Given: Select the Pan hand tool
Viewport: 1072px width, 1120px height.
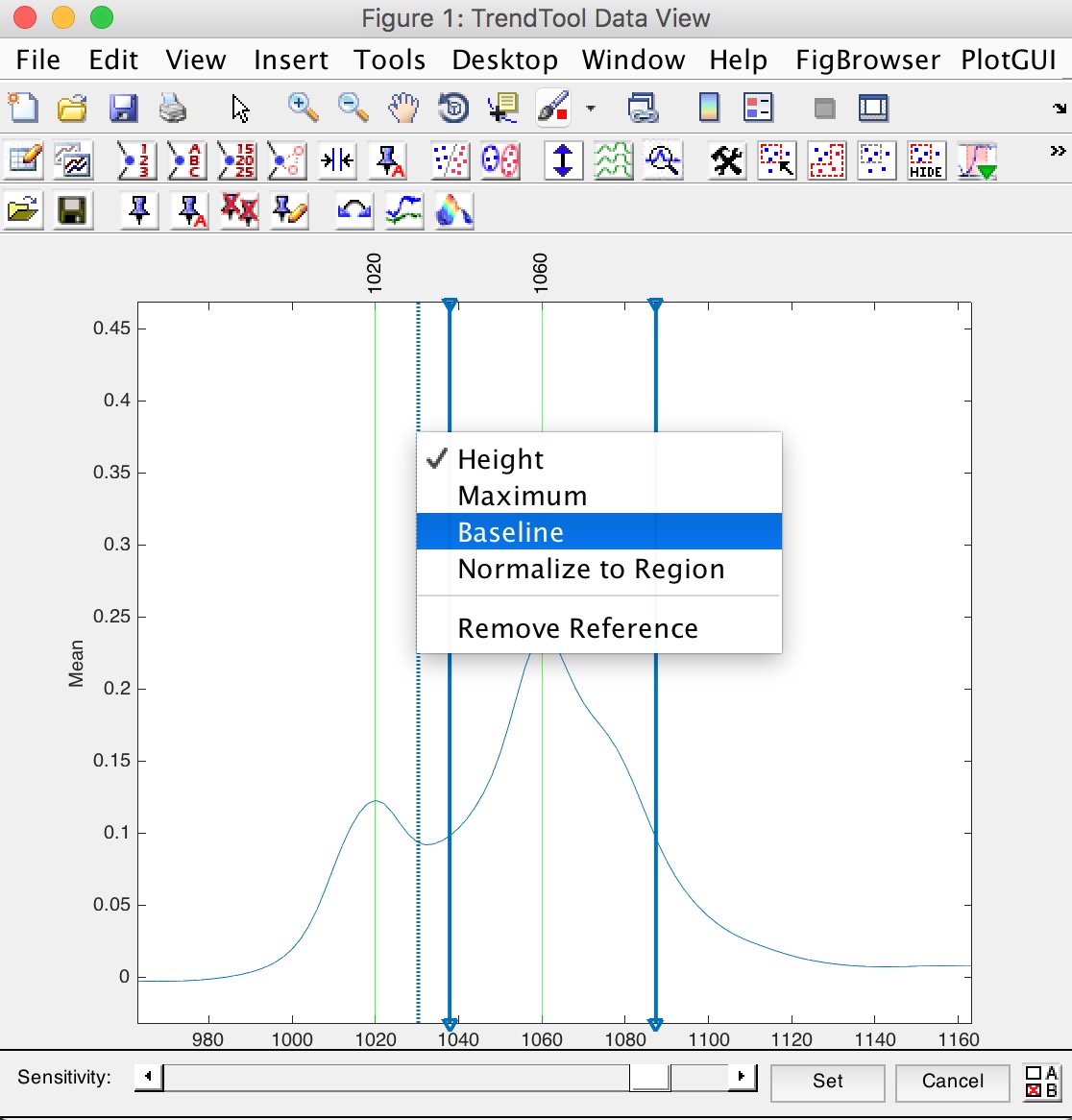Looking at the screenshot, I should pyautogui.click(x=403, y=109).
